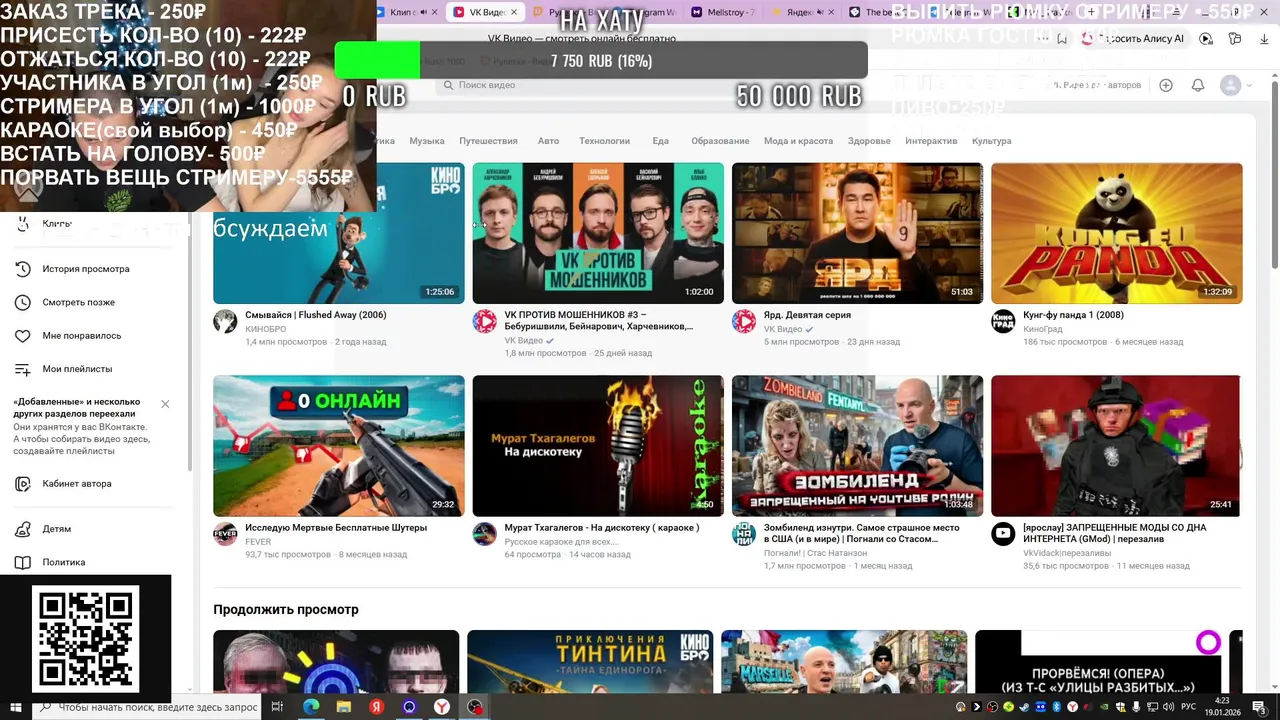Switch to the Mellstroy browser tab
1280x720 pixels.
724,12
